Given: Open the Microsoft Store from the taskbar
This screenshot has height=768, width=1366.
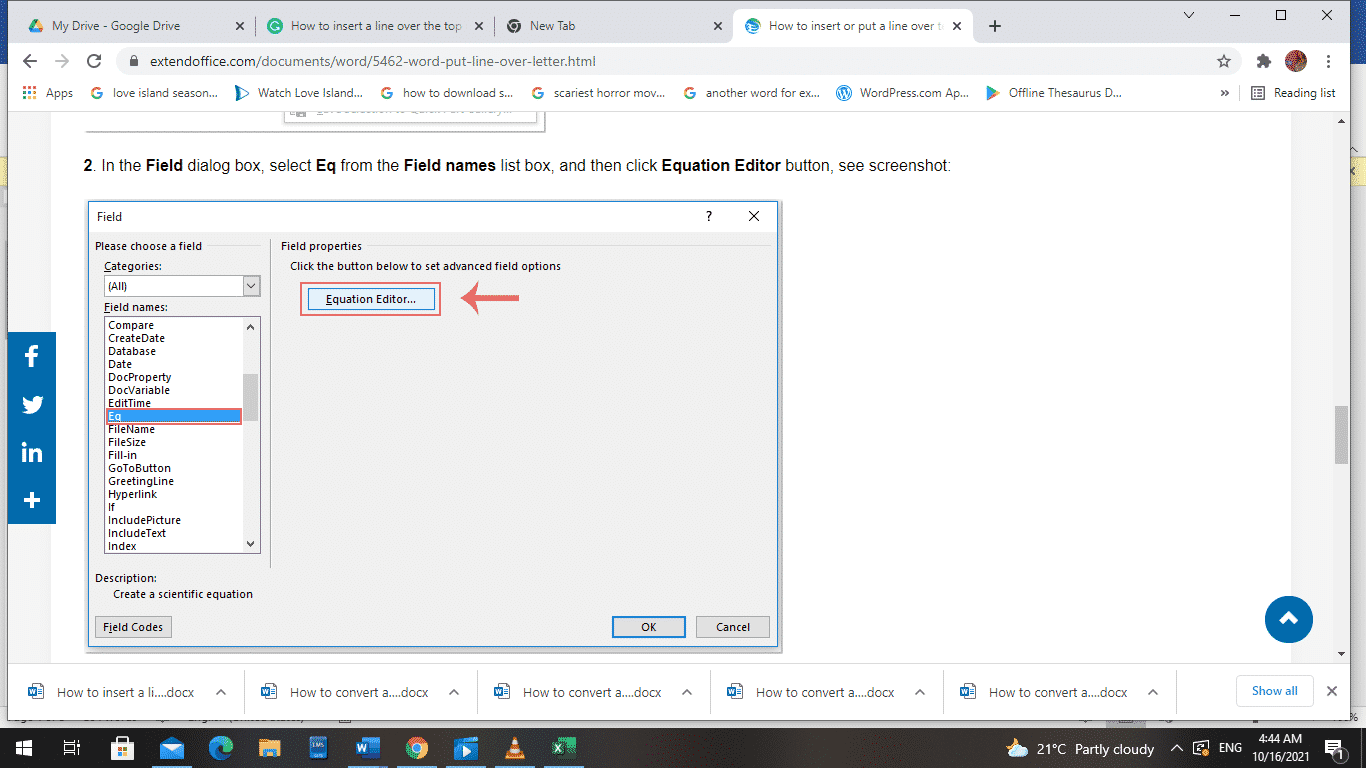Looking at the screenshot, I should tap(122, 747).
